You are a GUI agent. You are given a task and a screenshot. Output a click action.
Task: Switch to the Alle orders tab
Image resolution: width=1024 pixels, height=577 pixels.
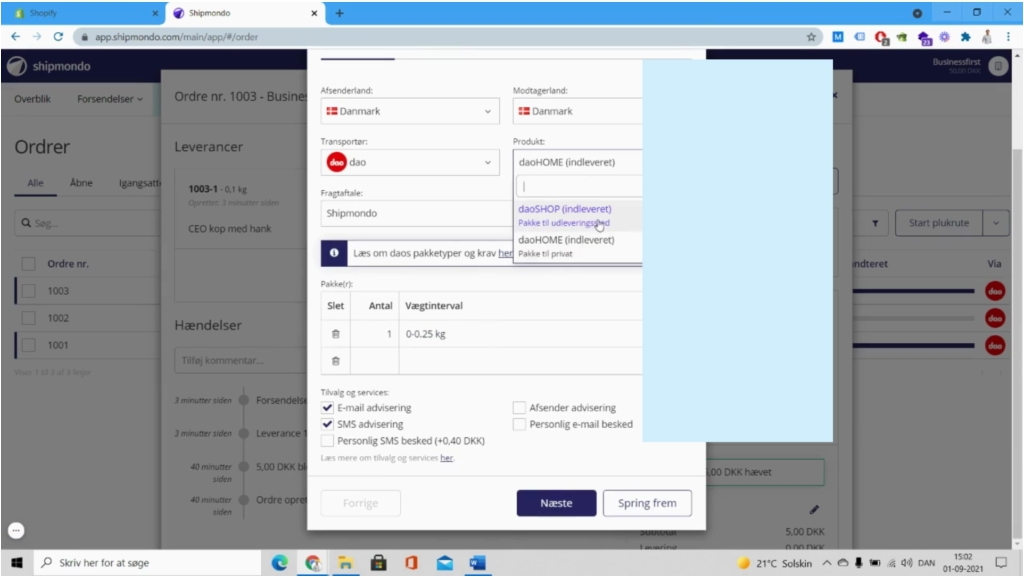(35, 183)
